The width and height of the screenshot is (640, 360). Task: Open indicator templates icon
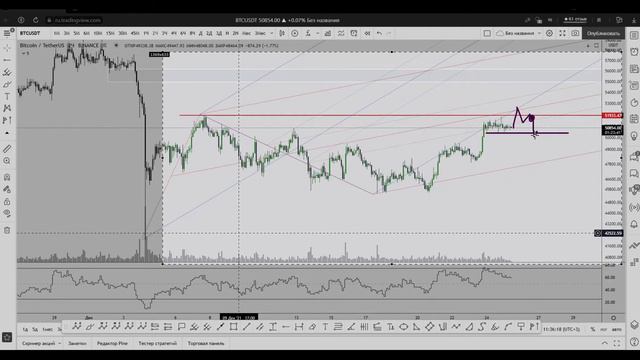[x=341, y=33]
